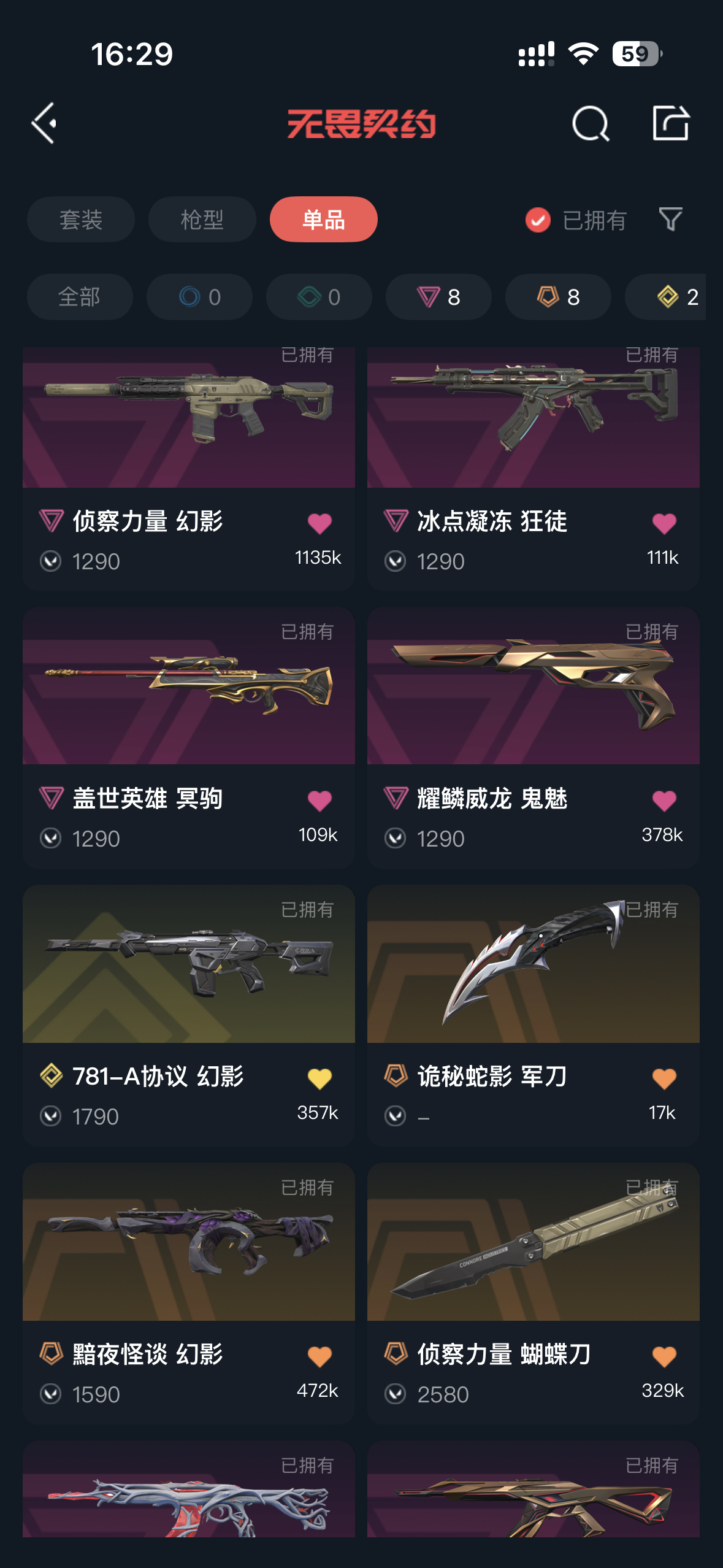Switch to the 套装 tab
This screenshot has height=1568, width=723.
coord(81,220)
